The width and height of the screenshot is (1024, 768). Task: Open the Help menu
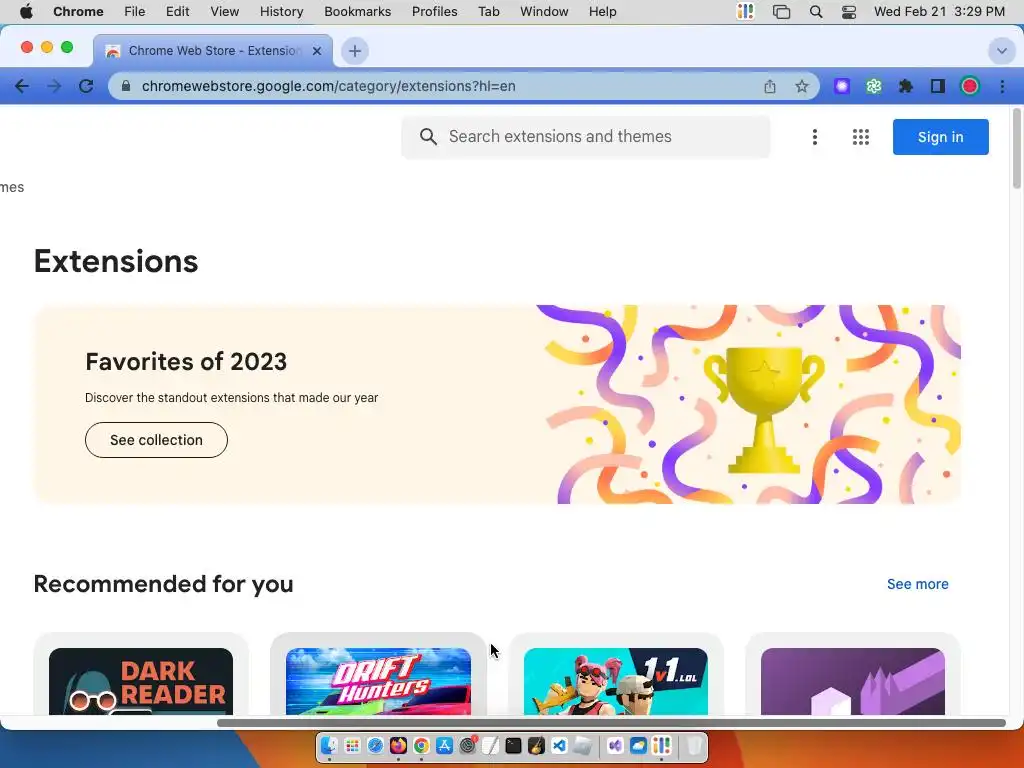(x=602, y=12)
